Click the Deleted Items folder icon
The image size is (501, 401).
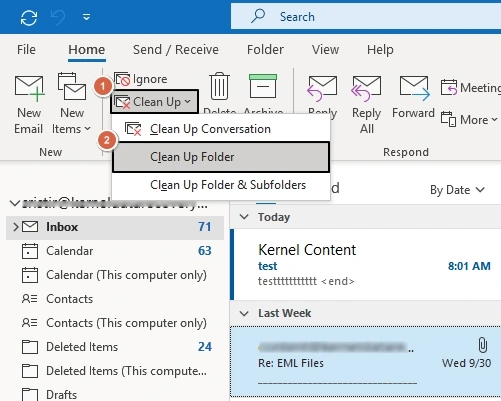[30, 347]
